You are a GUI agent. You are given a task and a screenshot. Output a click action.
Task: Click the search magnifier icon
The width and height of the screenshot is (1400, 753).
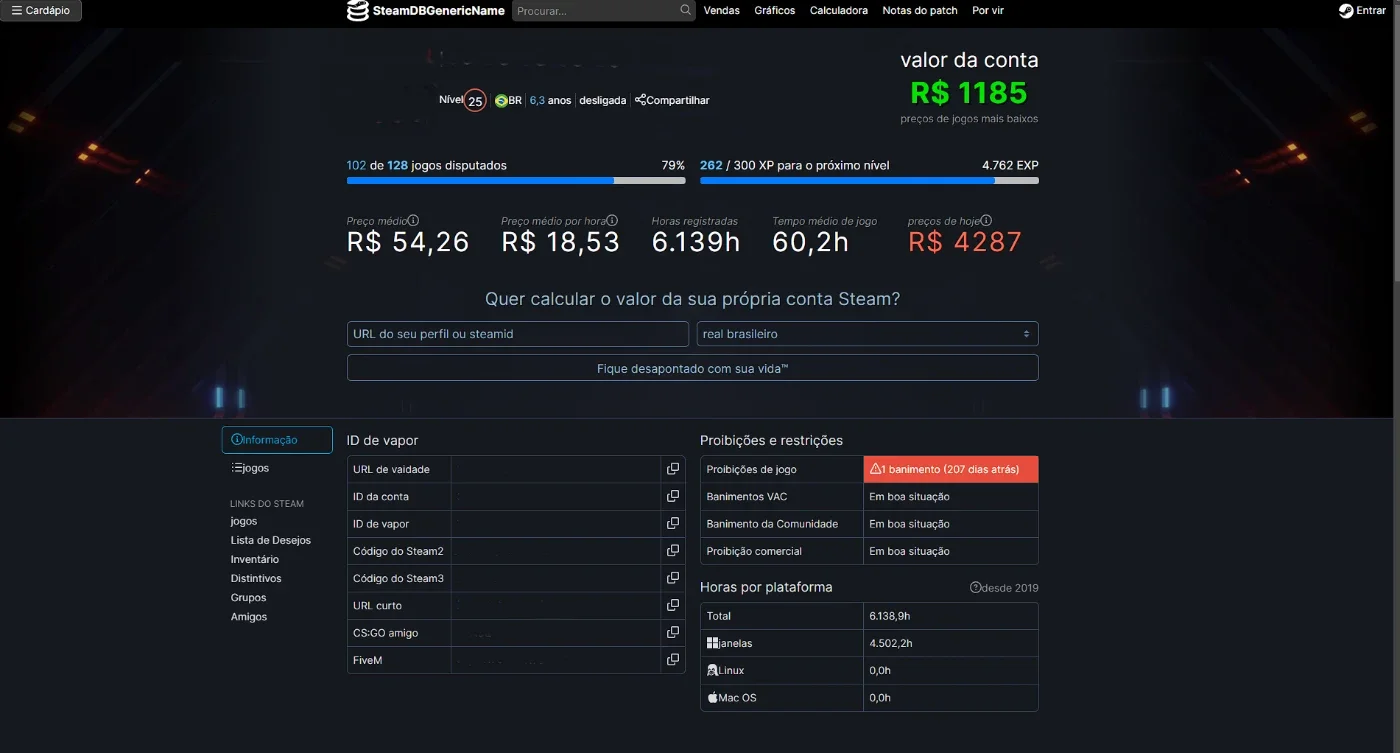(x=685, y=10)
